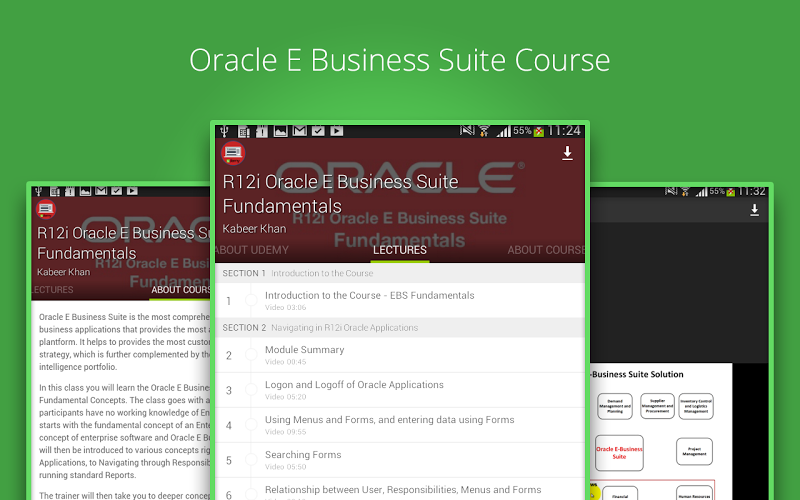Open lecture Introduction to the Course - EBS Fundamentals
Image resolution: width=800 pixels, height=500 pixels.
pos(399,301)
